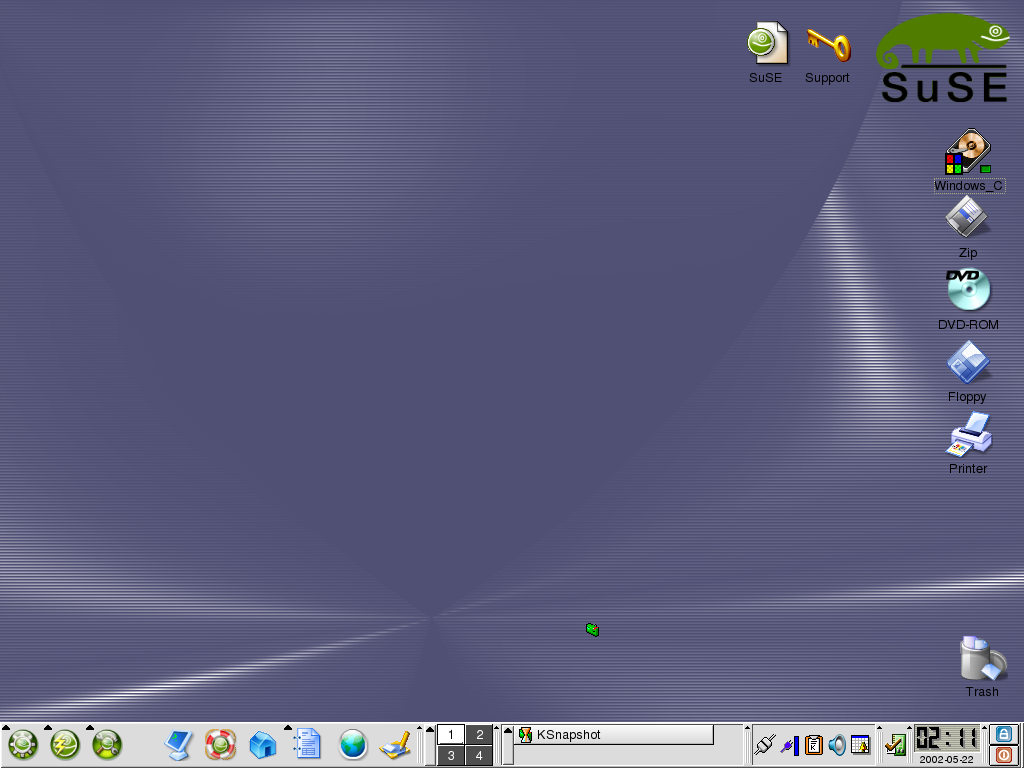Open the system tray handle arrow
Screen dimensions: 1024x768
(747, 727)
